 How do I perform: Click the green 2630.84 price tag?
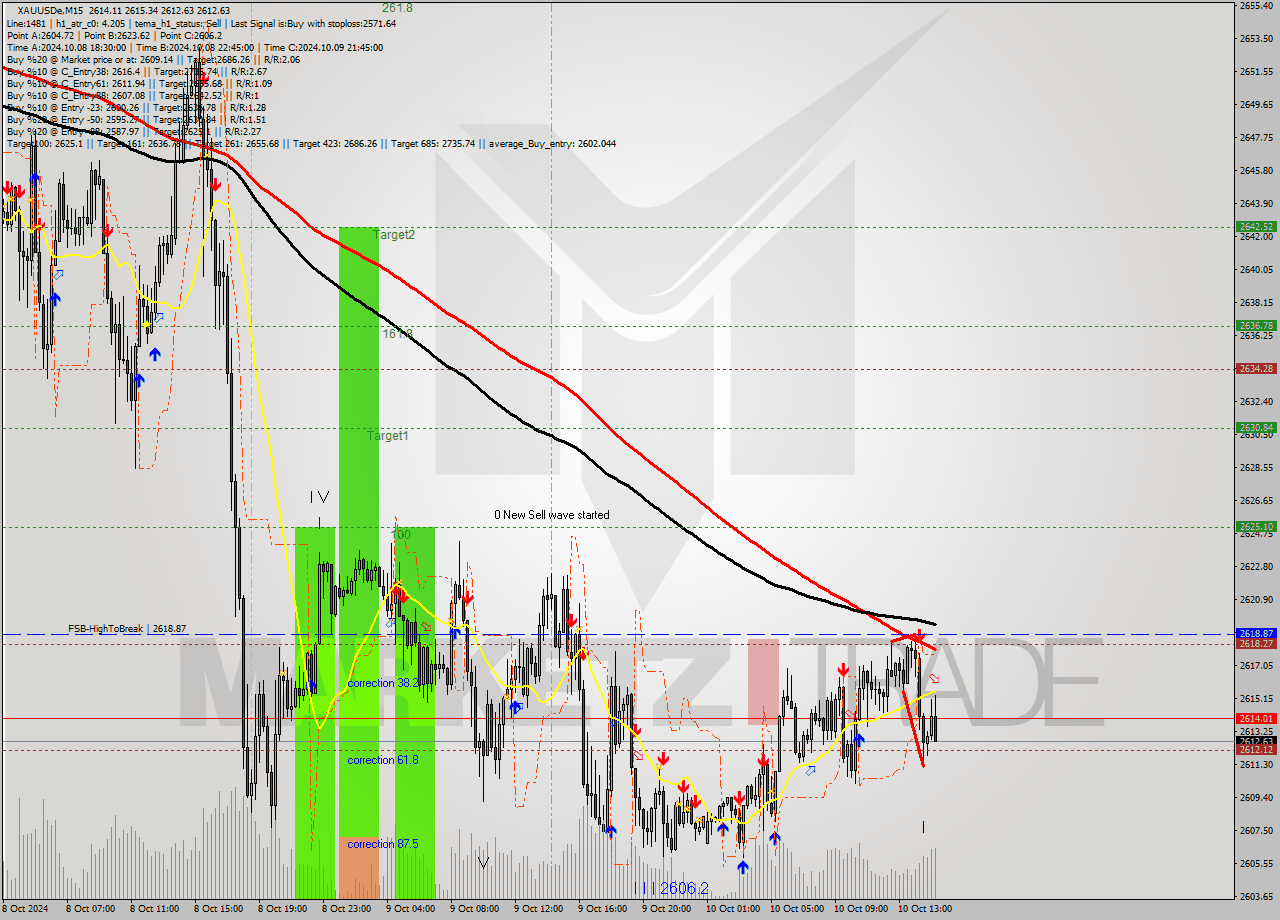coord(1256,427)
